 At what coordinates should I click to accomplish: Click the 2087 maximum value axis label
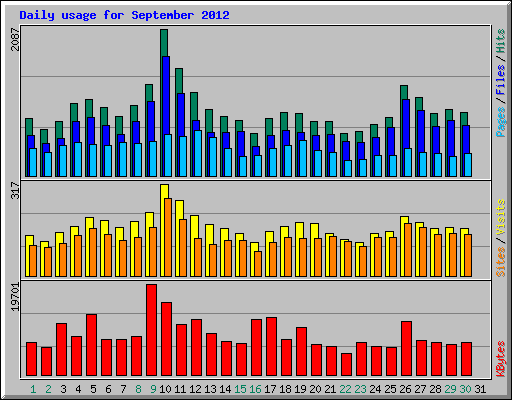click(x=16, y=39)
